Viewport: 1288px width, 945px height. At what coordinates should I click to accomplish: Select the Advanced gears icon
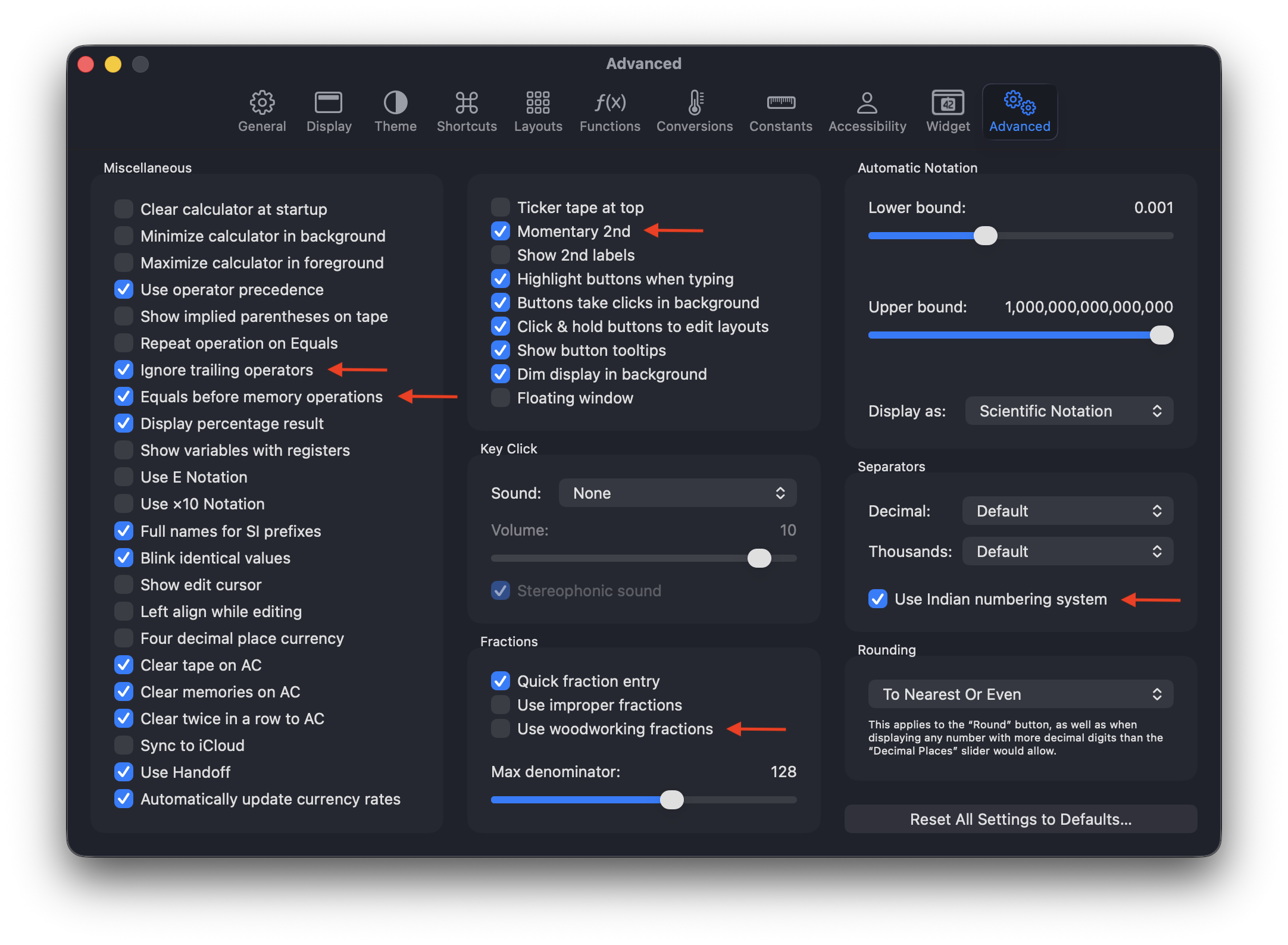click(1020, 102)
